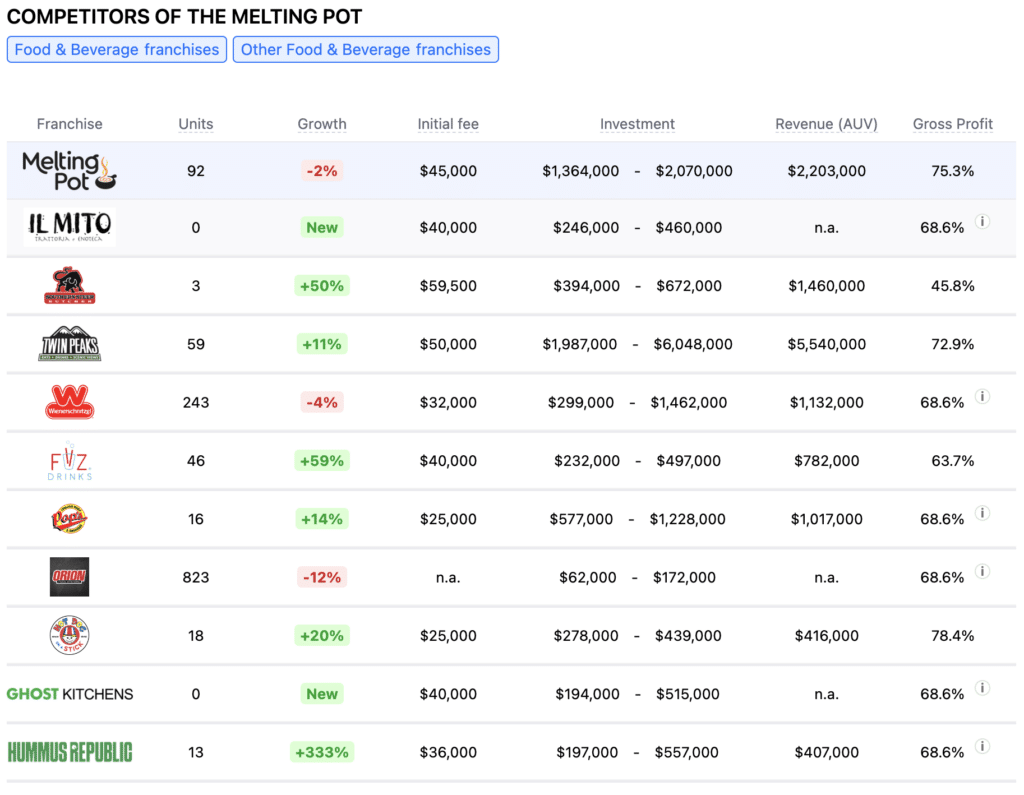Select the $45,000 initial fee cell

coord(448,171)
